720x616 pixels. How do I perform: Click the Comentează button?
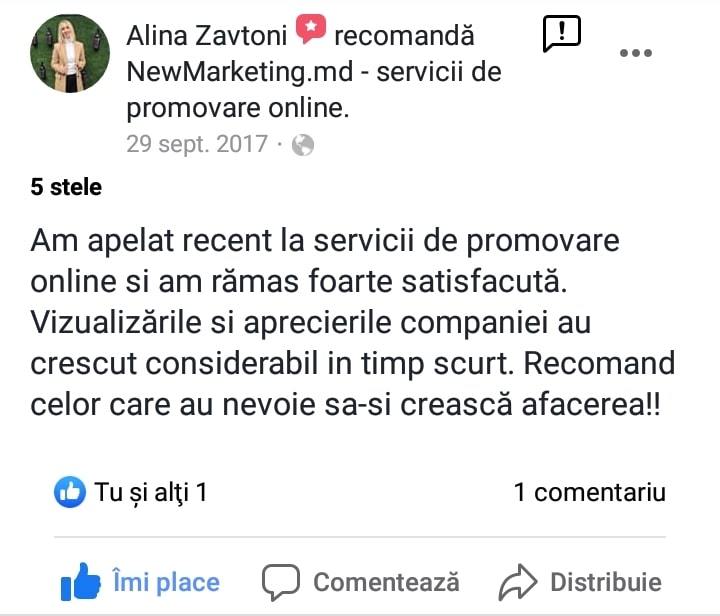(x=361, y=582)
